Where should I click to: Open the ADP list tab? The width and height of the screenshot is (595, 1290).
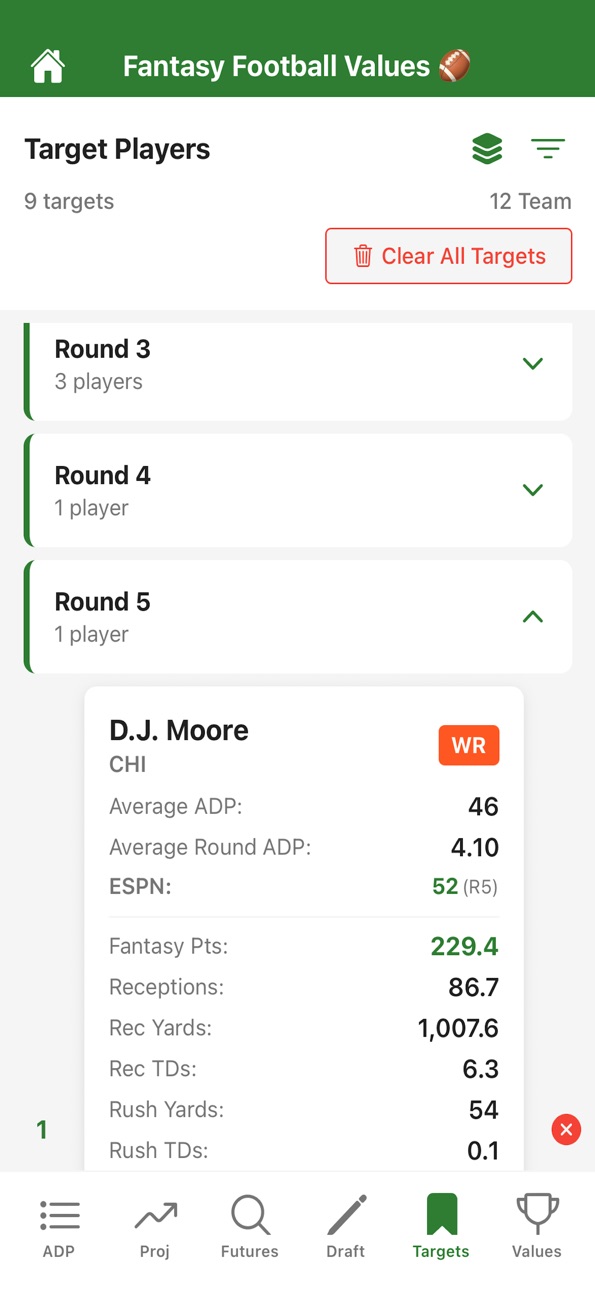[59, 1226]
